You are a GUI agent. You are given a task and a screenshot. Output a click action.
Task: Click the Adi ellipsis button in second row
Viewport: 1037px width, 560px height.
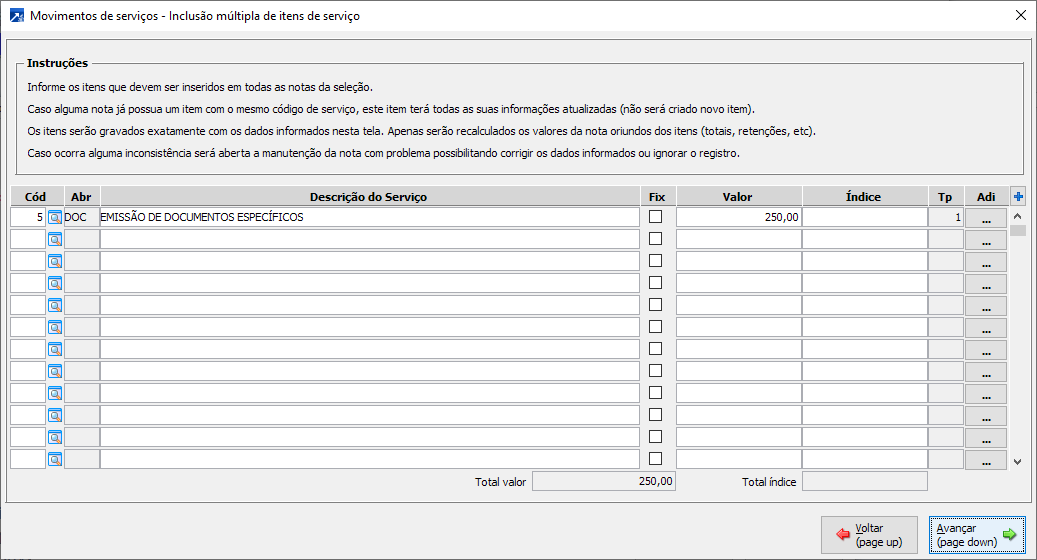[x=986, y=240]
